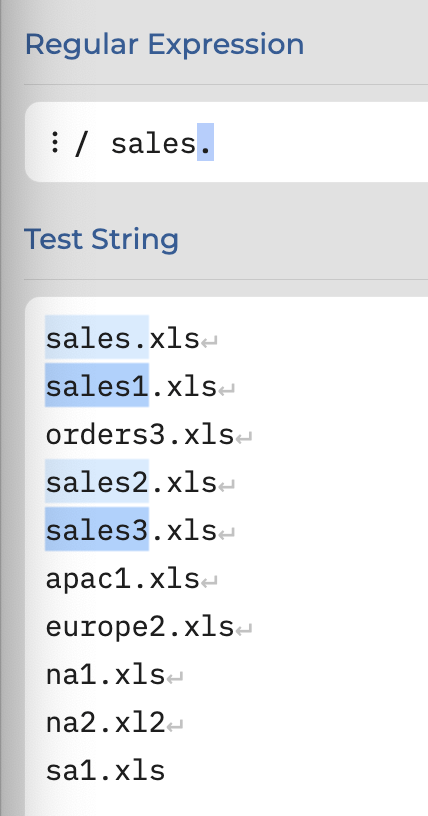Click the line-break symbol after europe2.xls
Image resolution: width=428 pixels, height=816 pixels.
click(244, 630)
